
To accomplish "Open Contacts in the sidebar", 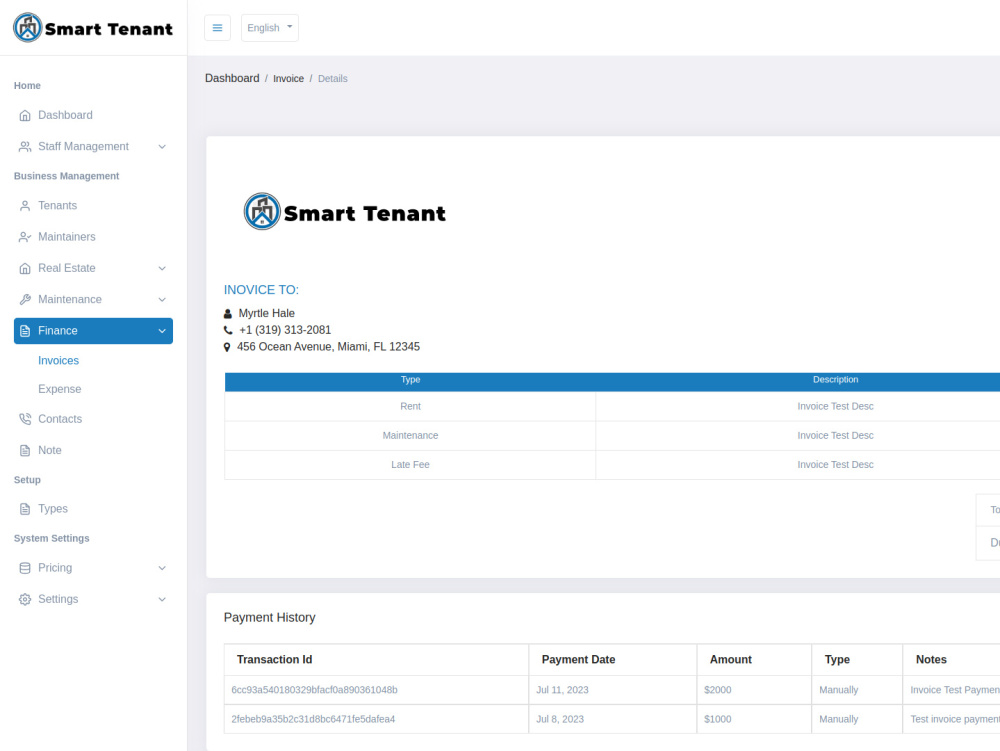I will (x=60, y=419).
